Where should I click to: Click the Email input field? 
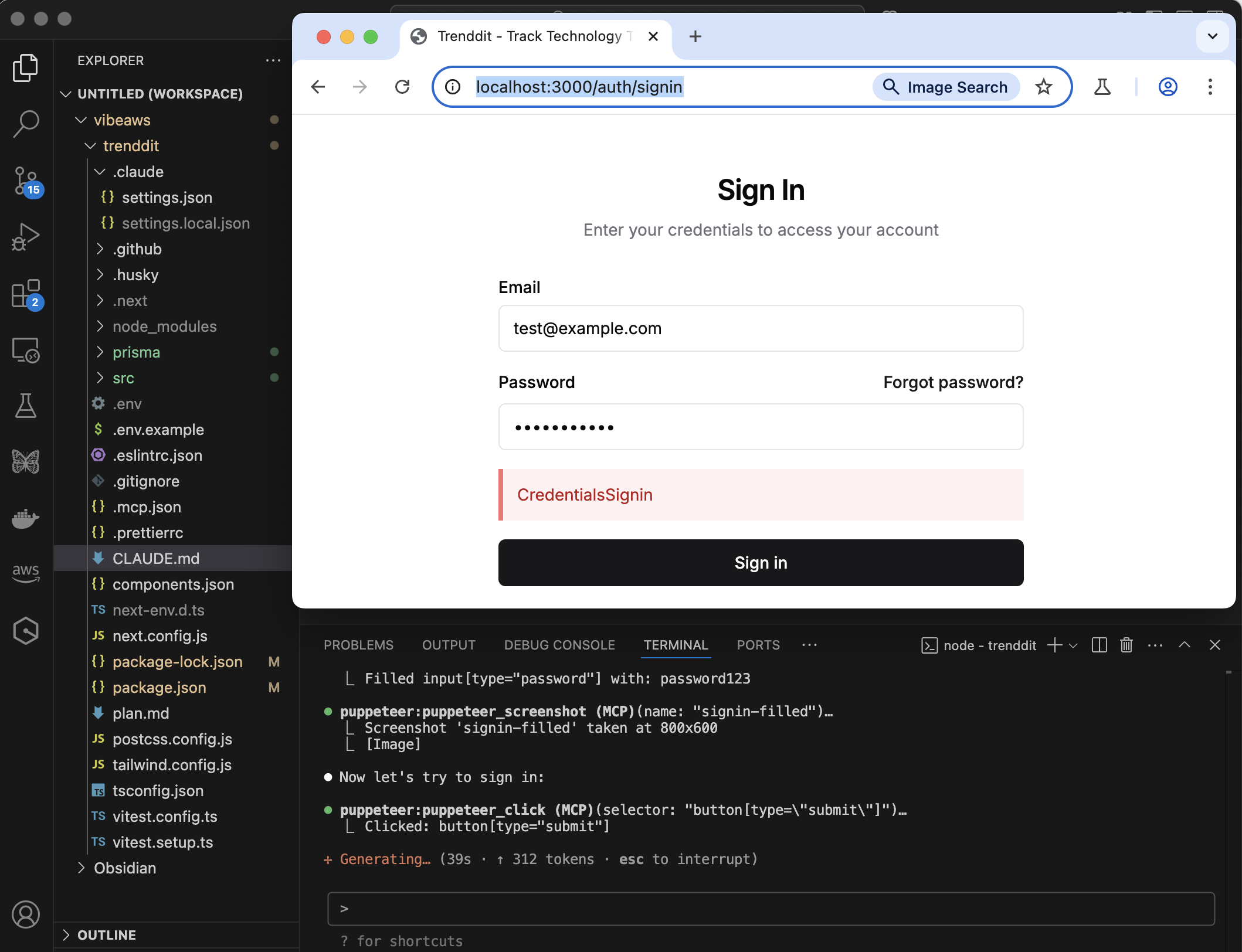[761, 328]
